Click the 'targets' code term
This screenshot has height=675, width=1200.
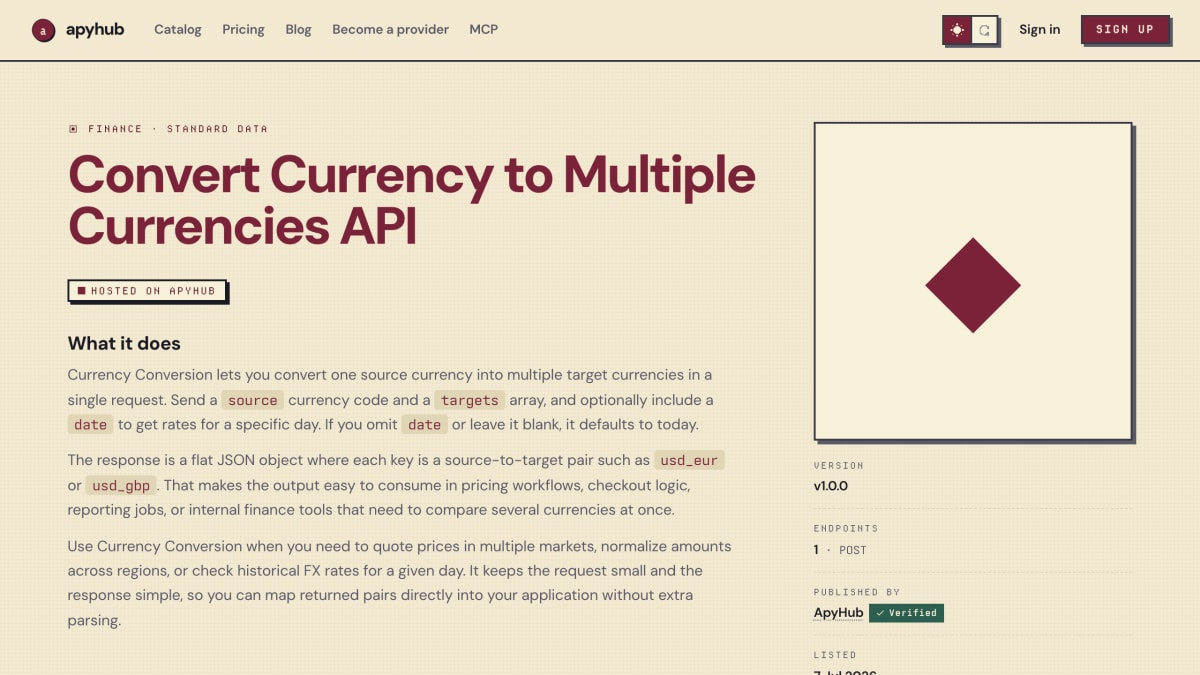(470, 400)
